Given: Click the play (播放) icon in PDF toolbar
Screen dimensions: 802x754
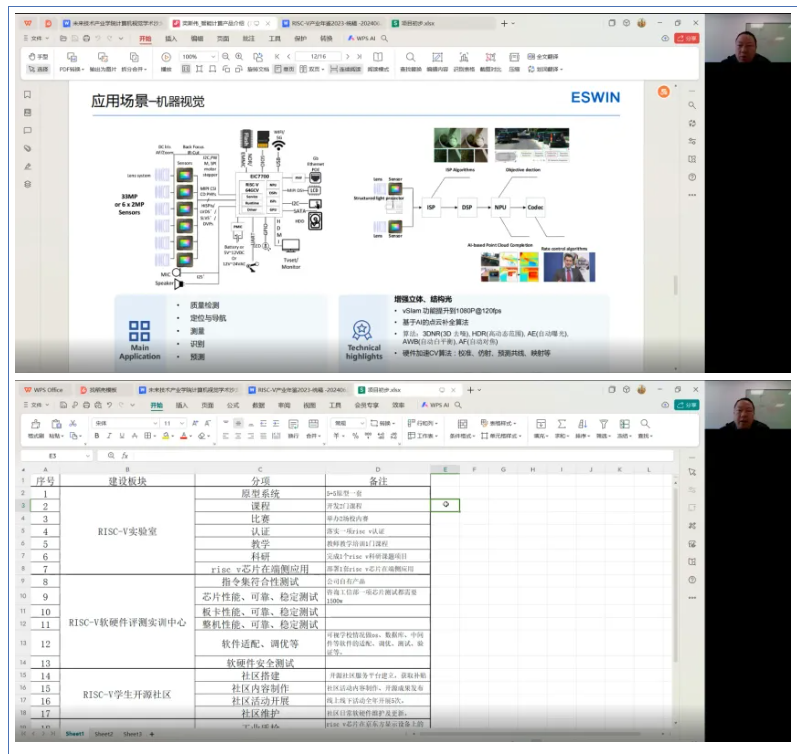Looking at the screenshot, I should click(165, 57).
